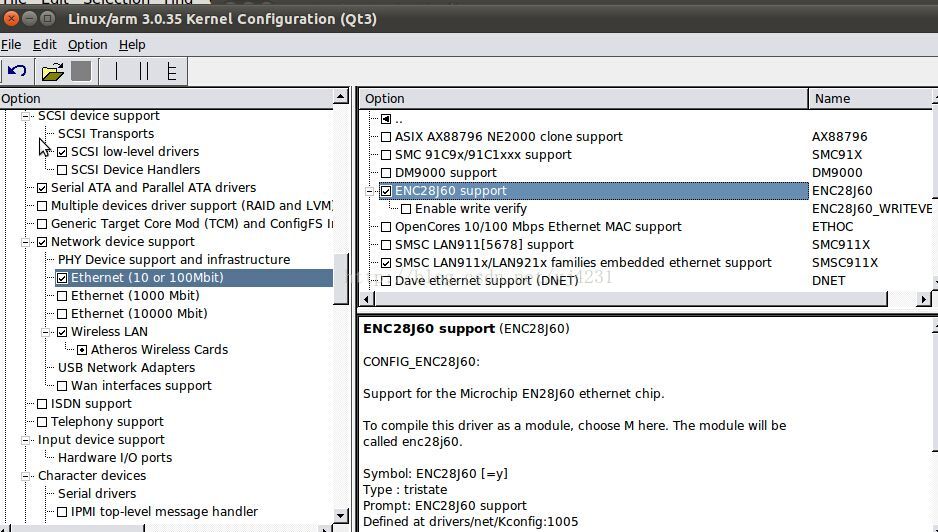Enable Wan interfaces support checkbox
938x532 pixels.
click(62, 386)
